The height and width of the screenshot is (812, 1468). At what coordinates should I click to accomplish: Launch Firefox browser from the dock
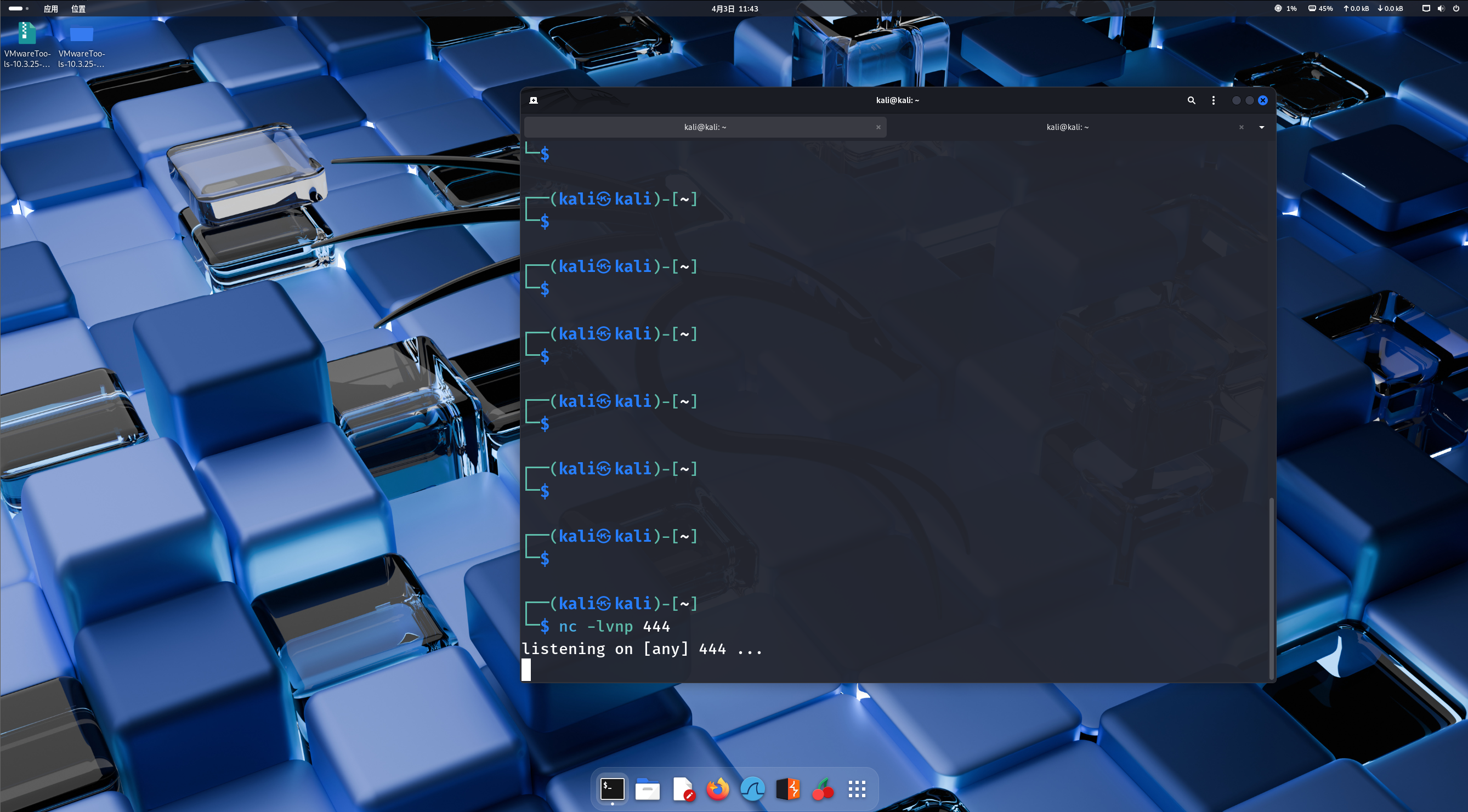pyautogui.click(x=717, y=789)
